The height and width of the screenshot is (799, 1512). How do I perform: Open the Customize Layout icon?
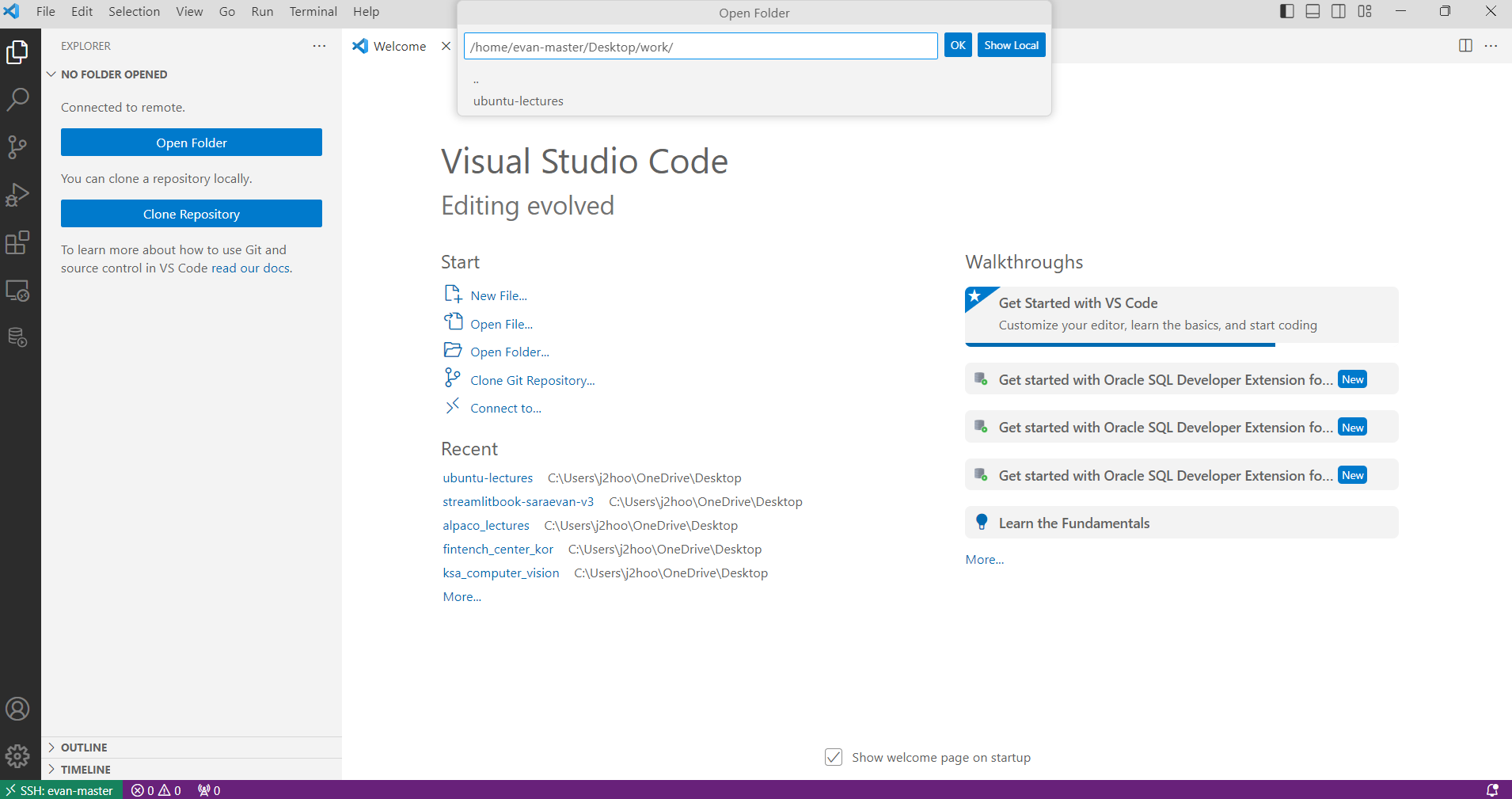1365,11
